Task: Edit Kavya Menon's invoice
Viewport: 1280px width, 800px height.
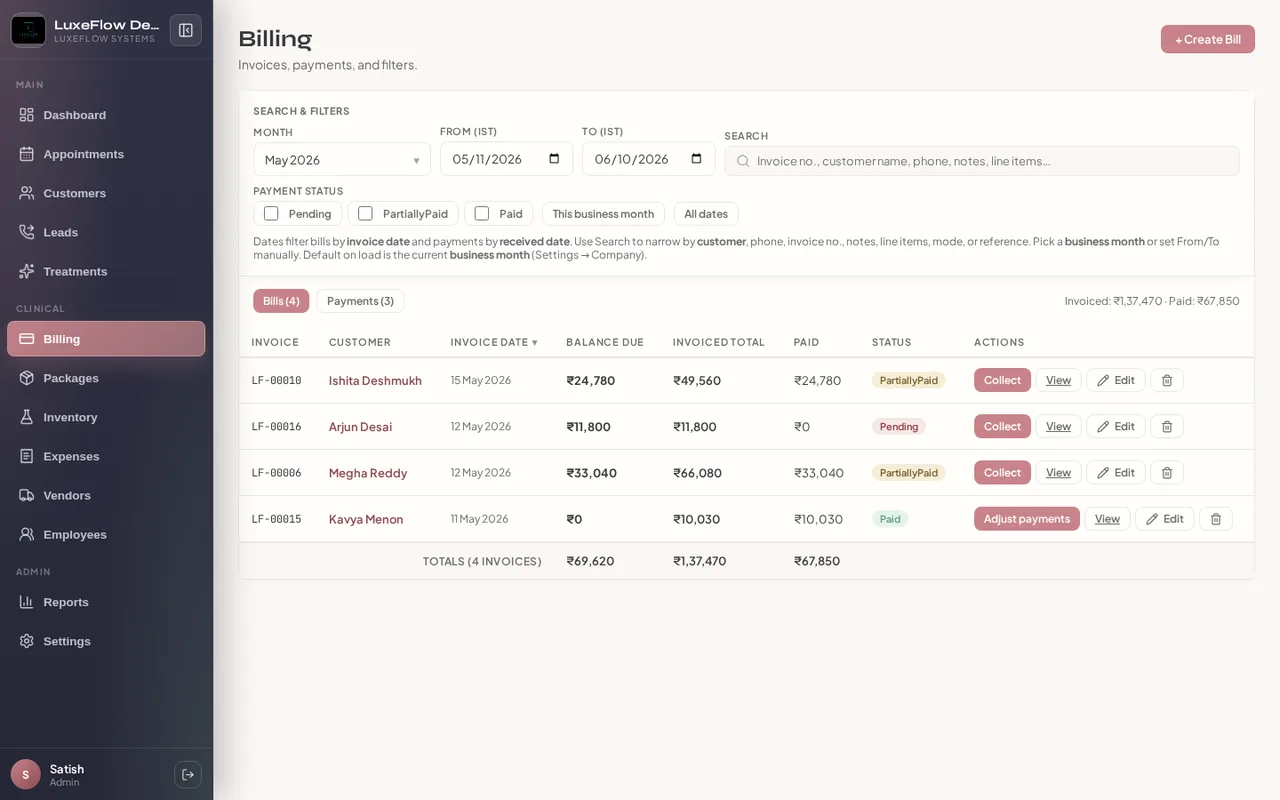Action: tap(1165, 519)
